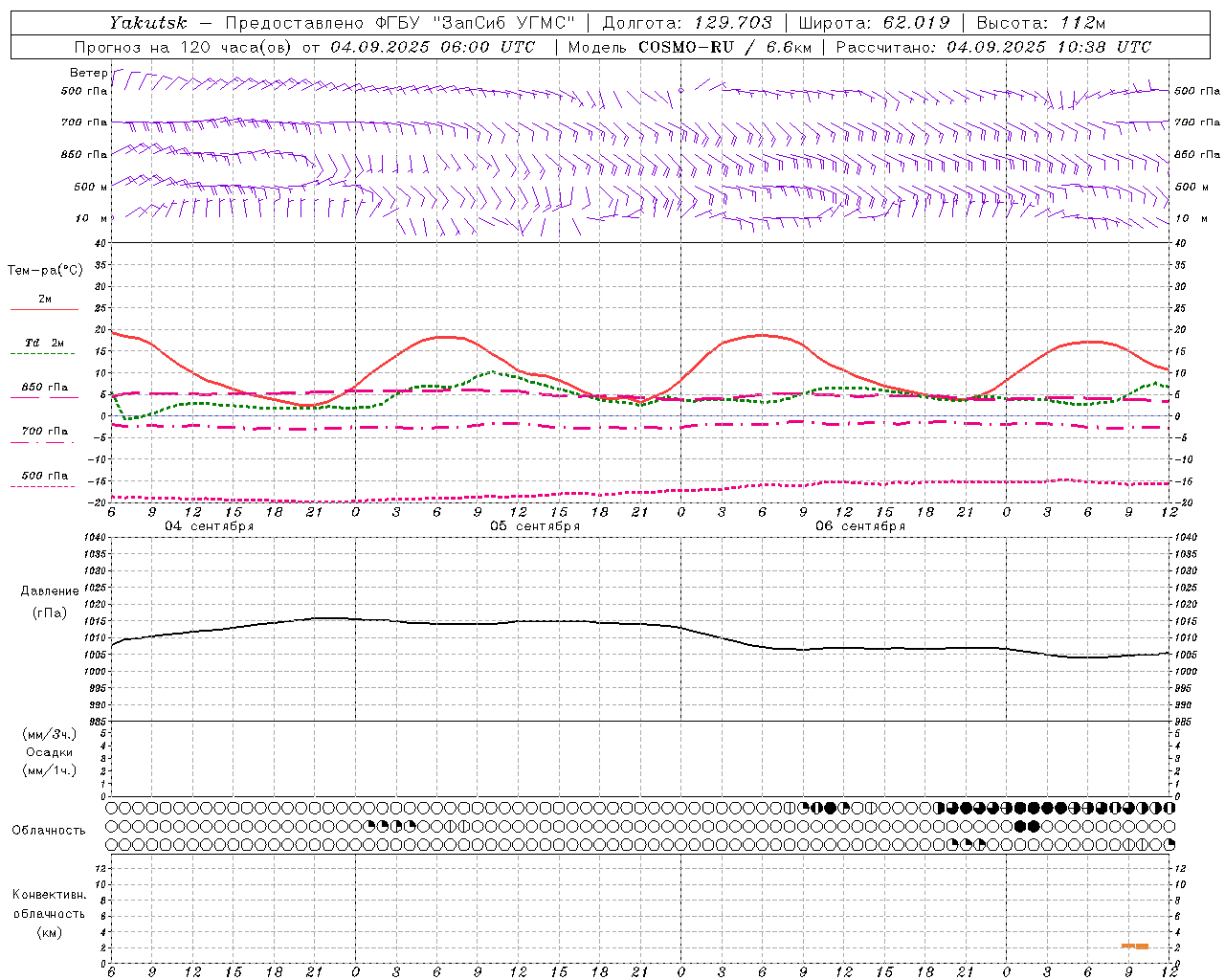Click the 'Конвективн.' convective cloud label

point(50,895)
